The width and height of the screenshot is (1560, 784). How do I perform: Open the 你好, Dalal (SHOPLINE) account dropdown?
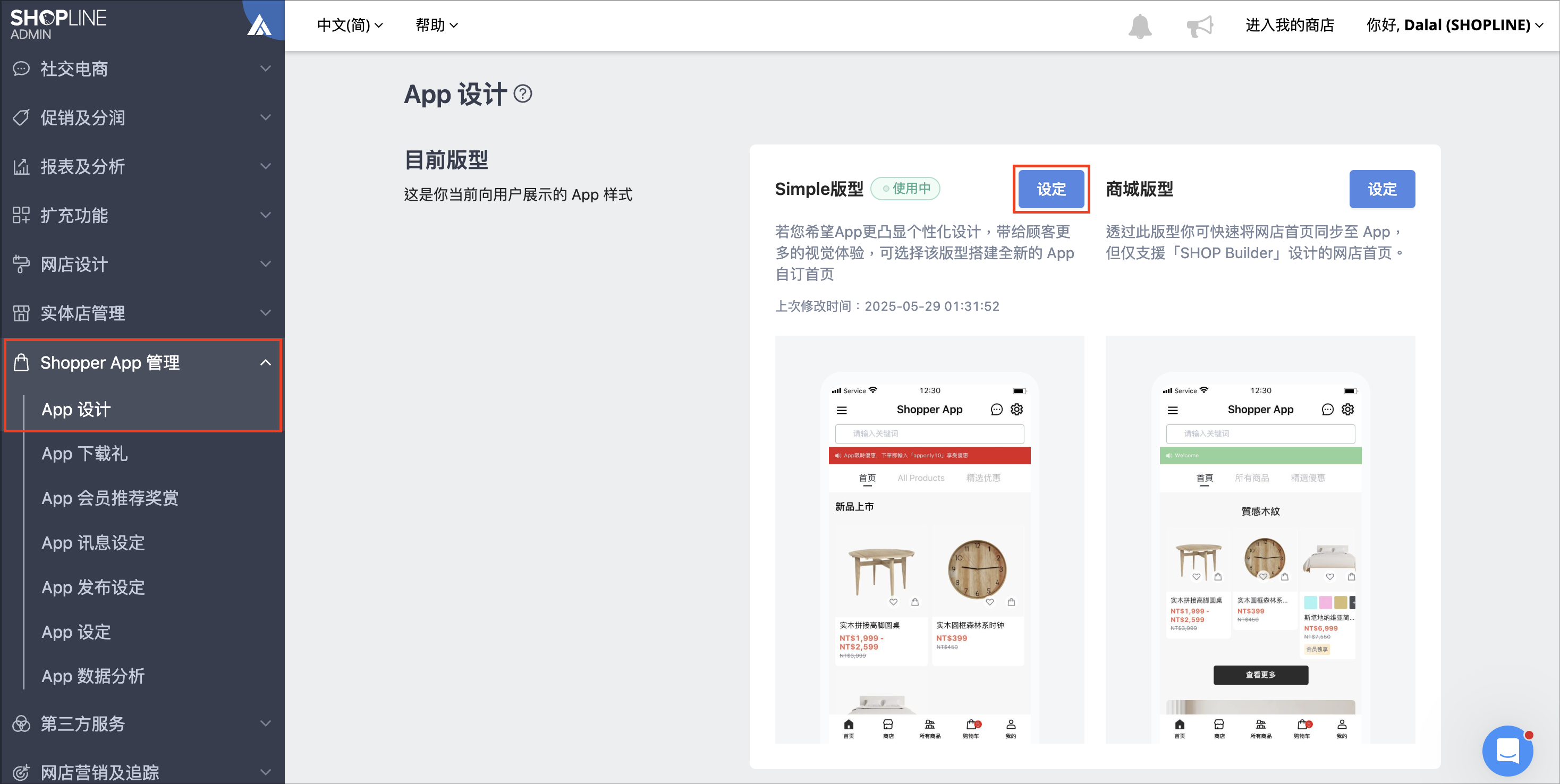coord(1455,25)
